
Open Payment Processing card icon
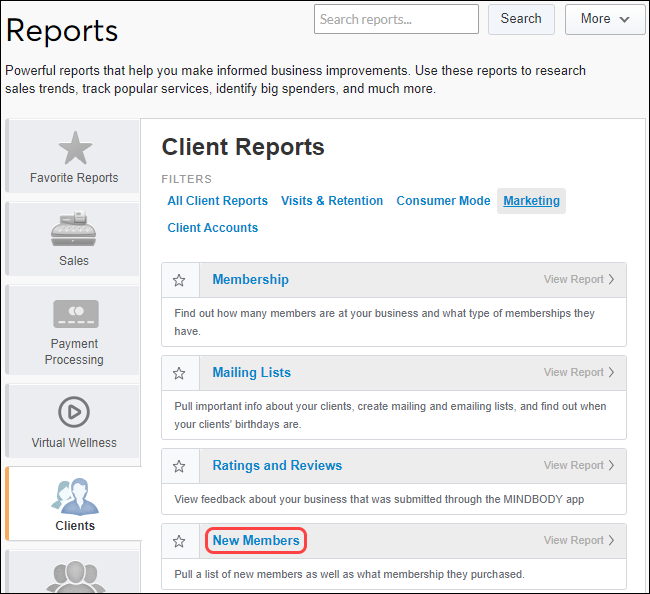point(74,314)
